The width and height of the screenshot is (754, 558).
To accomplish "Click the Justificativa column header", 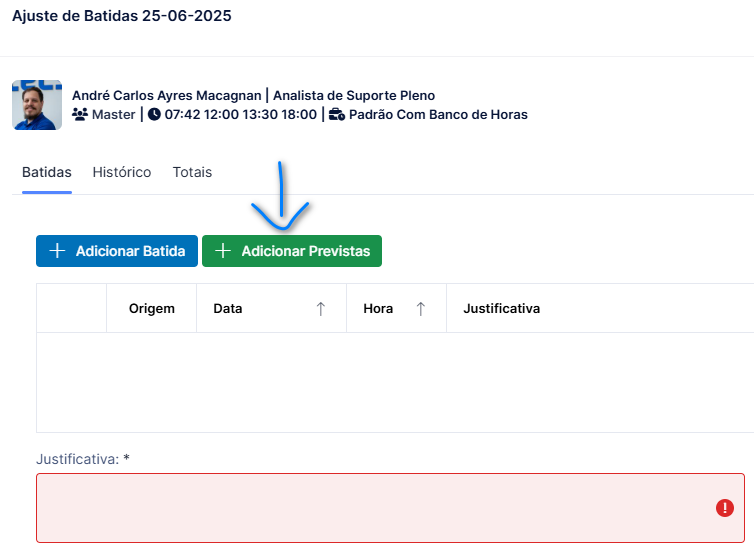I will click(x=502, y=308).
